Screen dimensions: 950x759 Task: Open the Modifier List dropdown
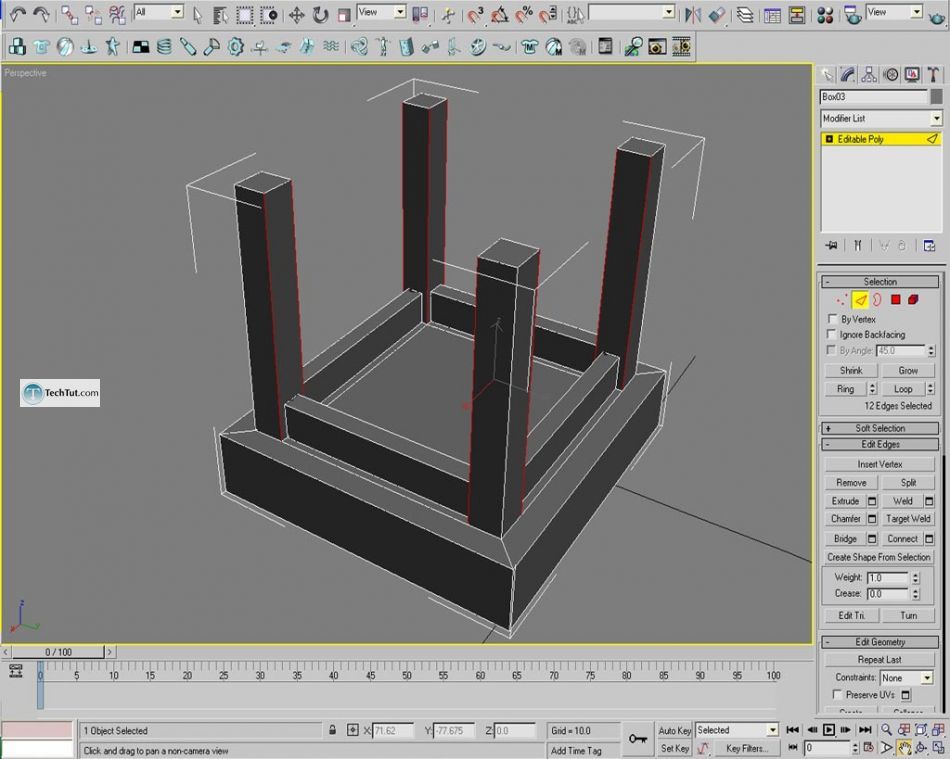click(x=882, y=118)
